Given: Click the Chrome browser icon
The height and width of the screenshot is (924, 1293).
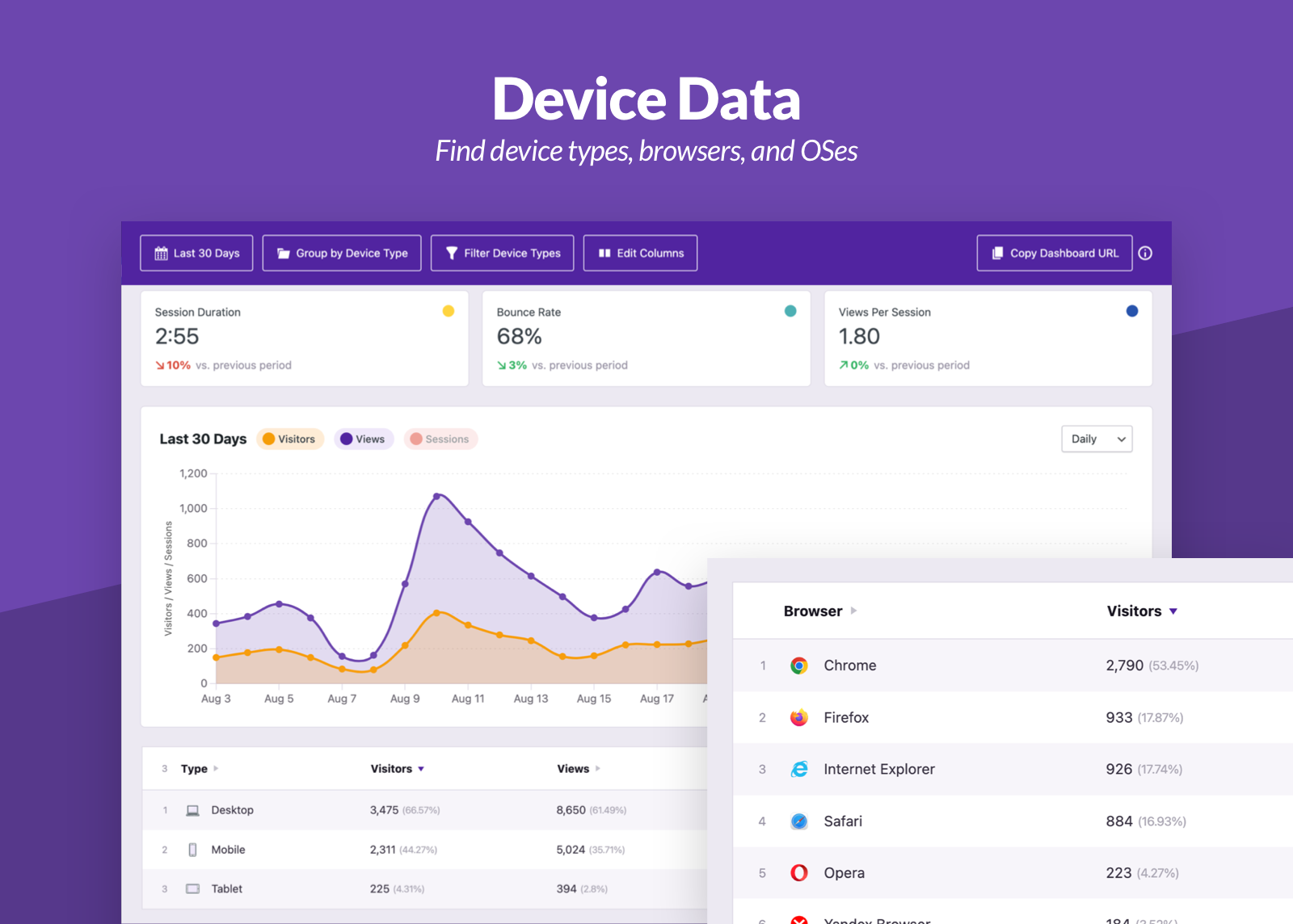Looking at the screenshot, I should click(799, 666).
